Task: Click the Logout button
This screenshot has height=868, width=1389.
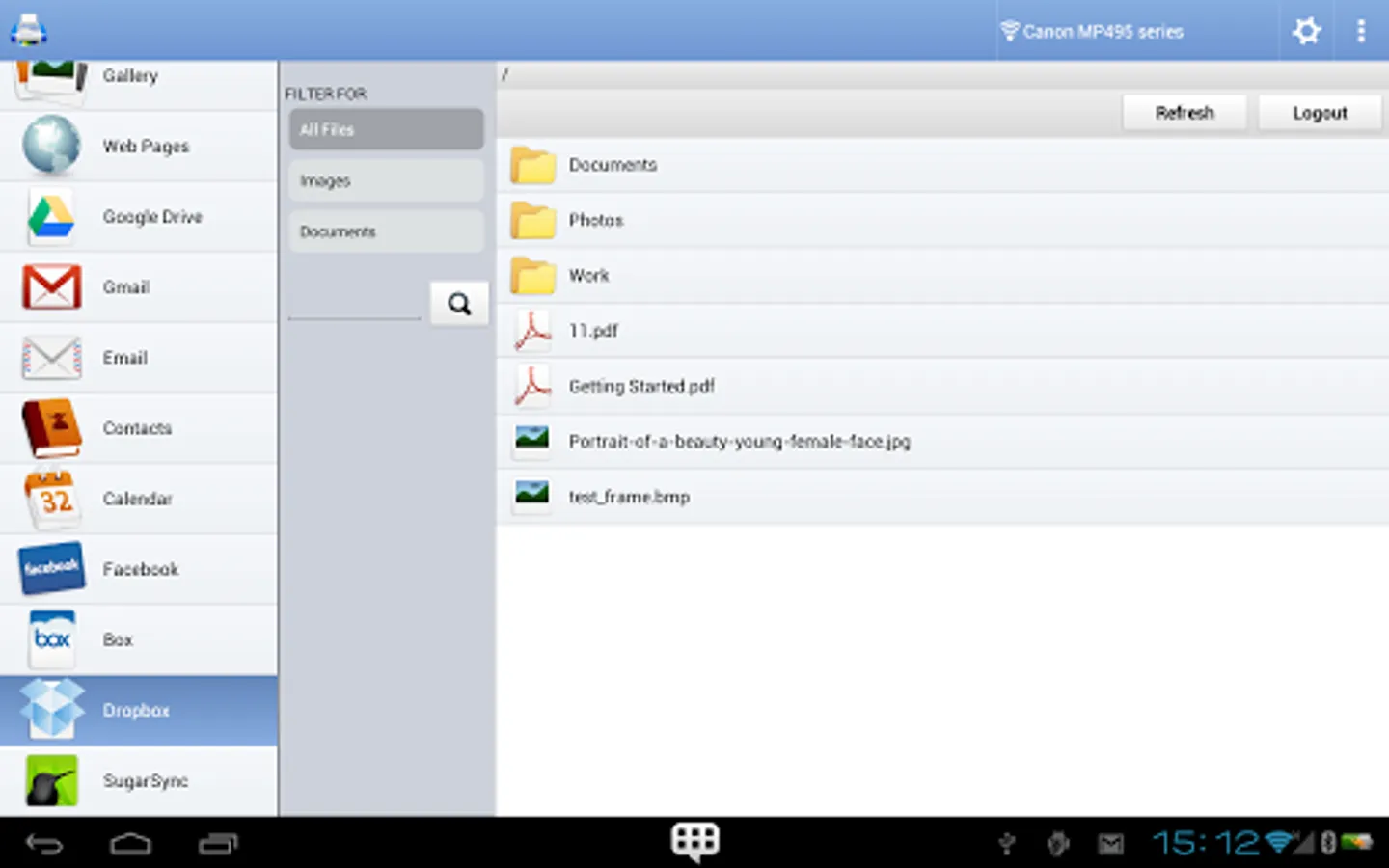Action: (1320, 113)
